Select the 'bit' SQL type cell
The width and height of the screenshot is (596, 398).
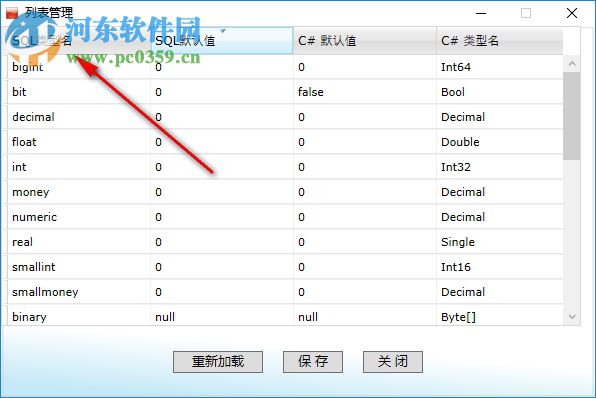tap(79, 92)
